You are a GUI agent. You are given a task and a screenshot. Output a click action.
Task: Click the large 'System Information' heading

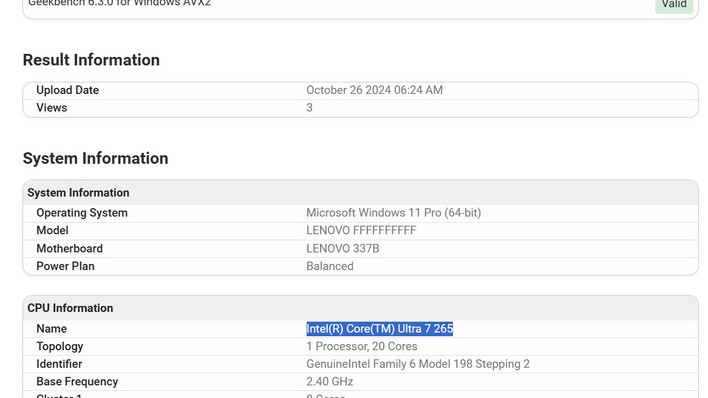(95, 159)
